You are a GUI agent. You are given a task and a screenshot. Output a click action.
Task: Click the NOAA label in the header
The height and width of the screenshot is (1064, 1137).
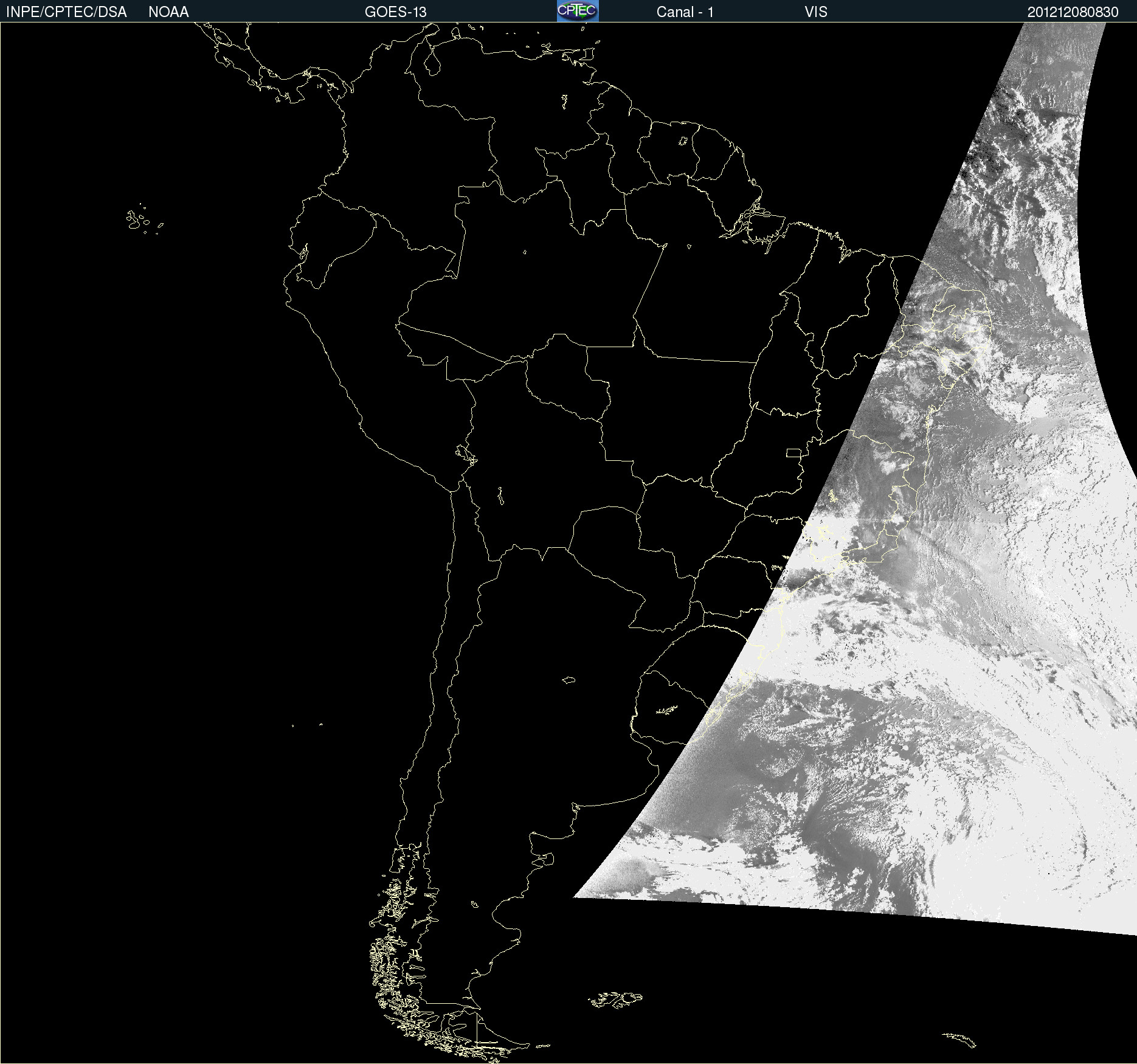click(x=168, y=12)
